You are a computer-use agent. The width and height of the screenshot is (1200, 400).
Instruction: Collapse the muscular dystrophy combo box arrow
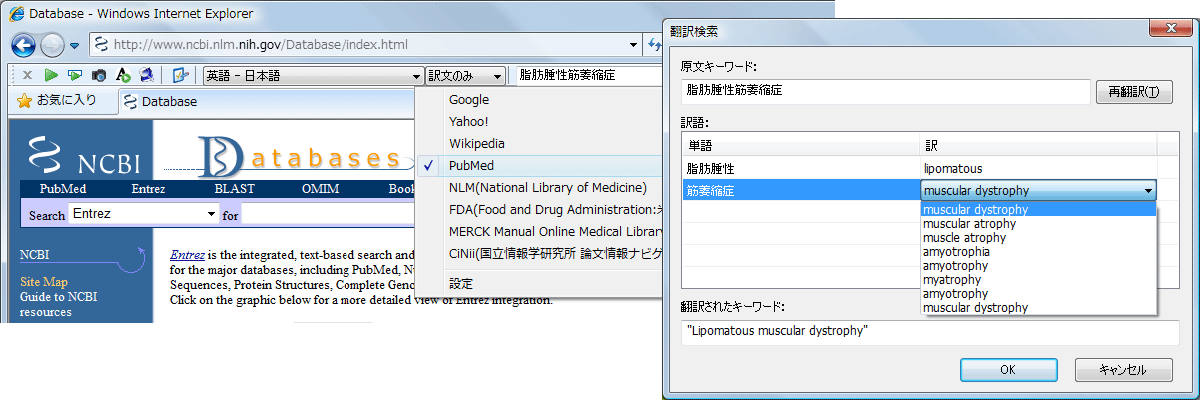click(x=1148, y=190)
